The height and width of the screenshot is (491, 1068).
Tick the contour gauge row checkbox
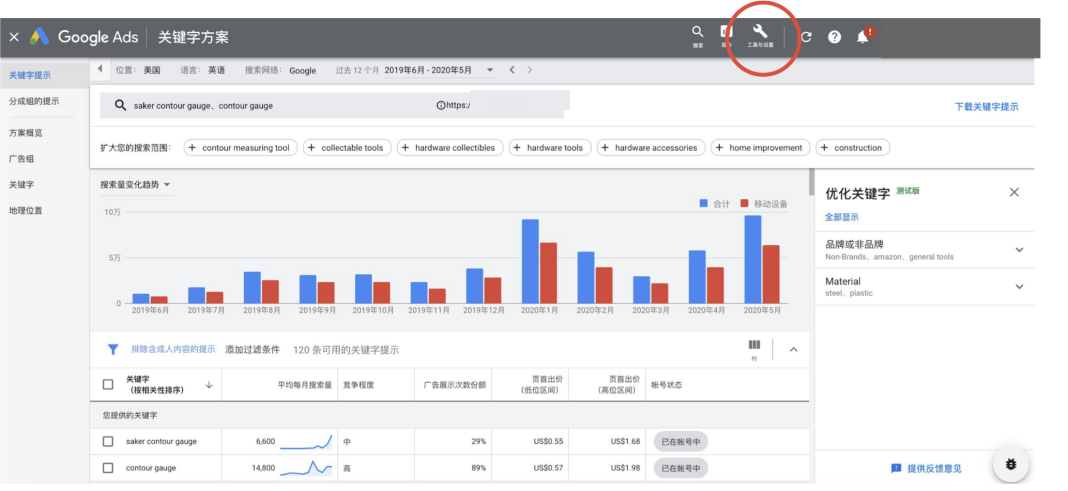pos(108,467)
